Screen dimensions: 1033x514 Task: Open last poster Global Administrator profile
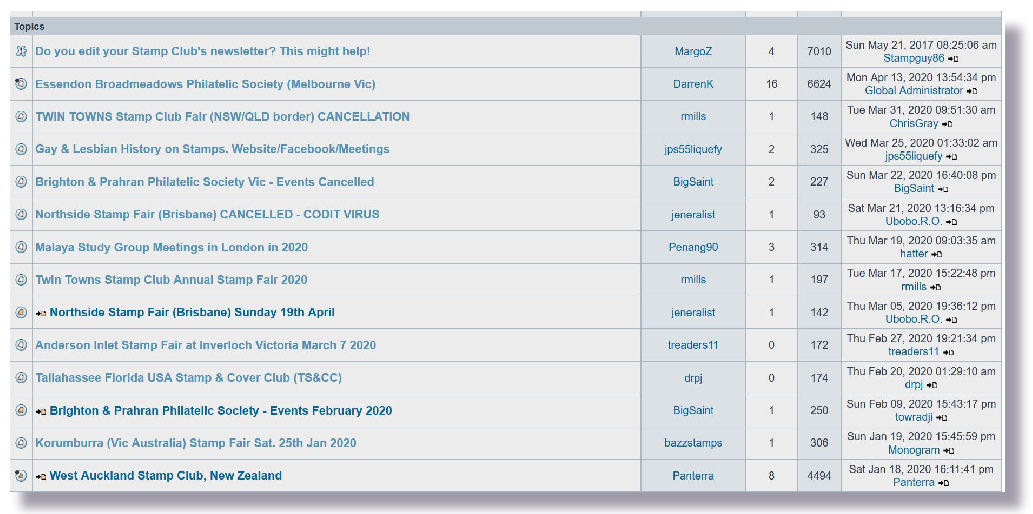914,90
